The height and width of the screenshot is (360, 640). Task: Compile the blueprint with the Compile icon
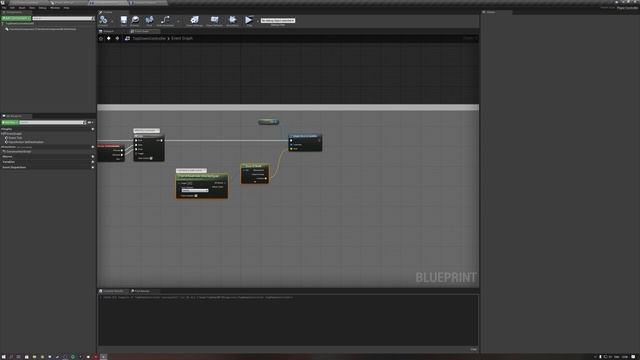click(x=103, y=19)
